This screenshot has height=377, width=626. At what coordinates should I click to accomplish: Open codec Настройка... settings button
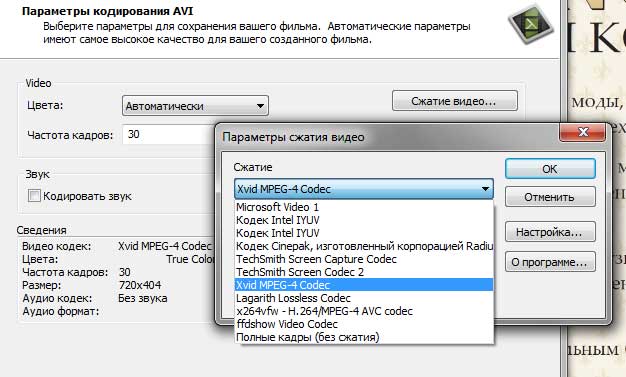coord(550,232)
